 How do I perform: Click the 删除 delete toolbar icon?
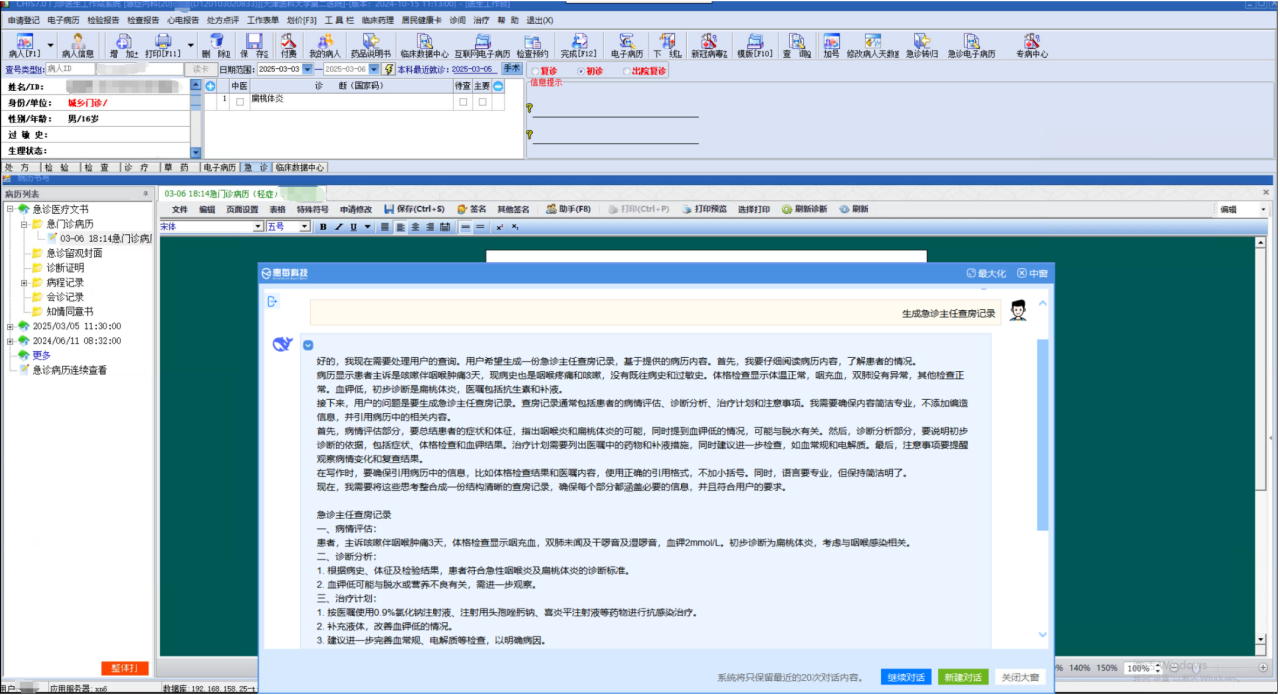(x=215, y=45)
